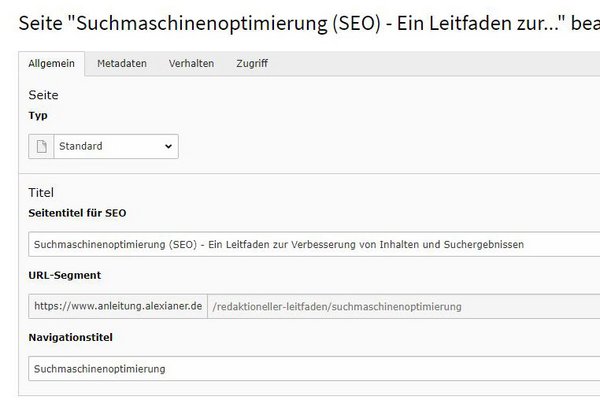600x400 pixels.
Task: Click the page document icon beside Standard
Action: 41,146
